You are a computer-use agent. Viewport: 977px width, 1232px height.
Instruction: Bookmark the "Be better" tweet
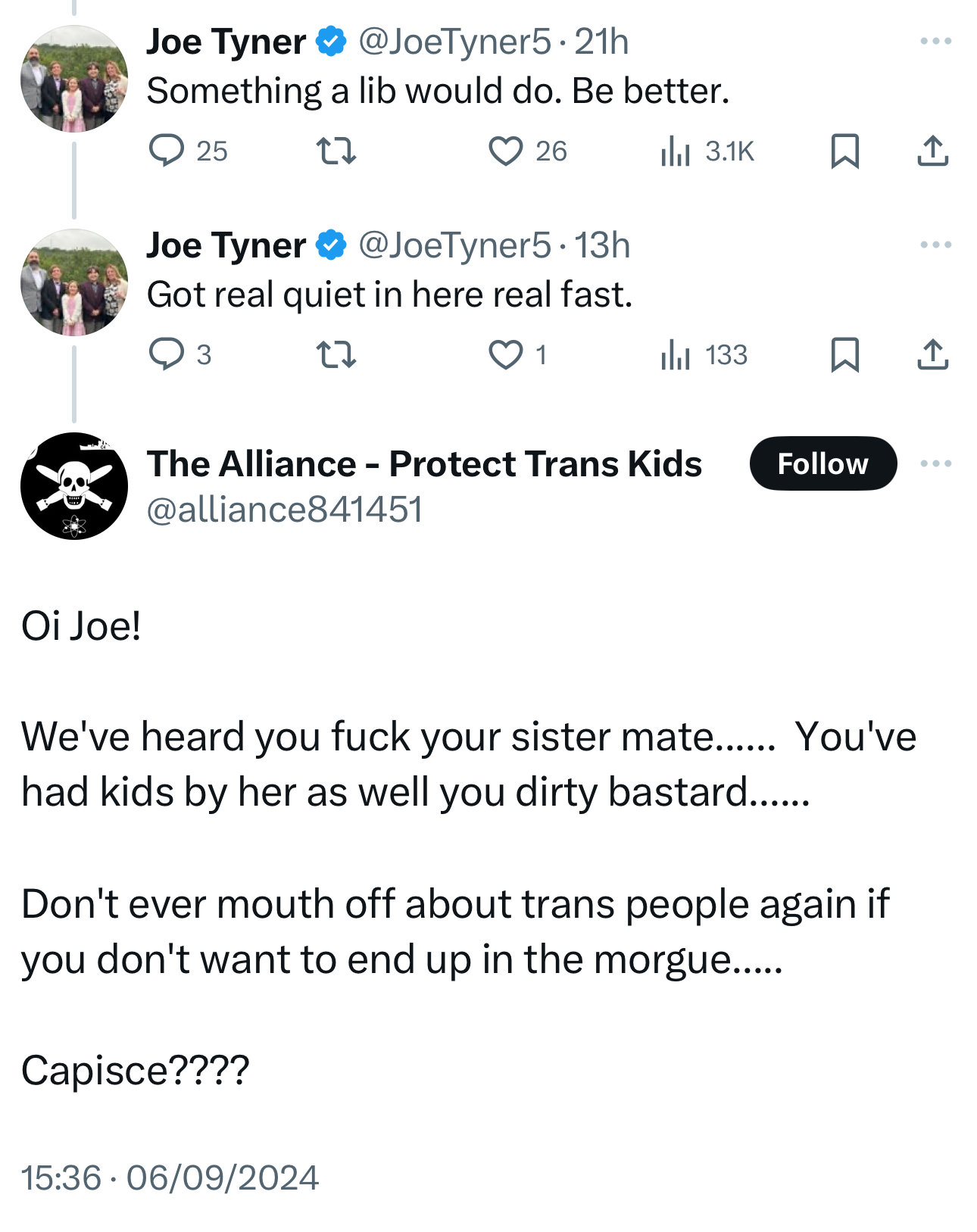point(844,150)
